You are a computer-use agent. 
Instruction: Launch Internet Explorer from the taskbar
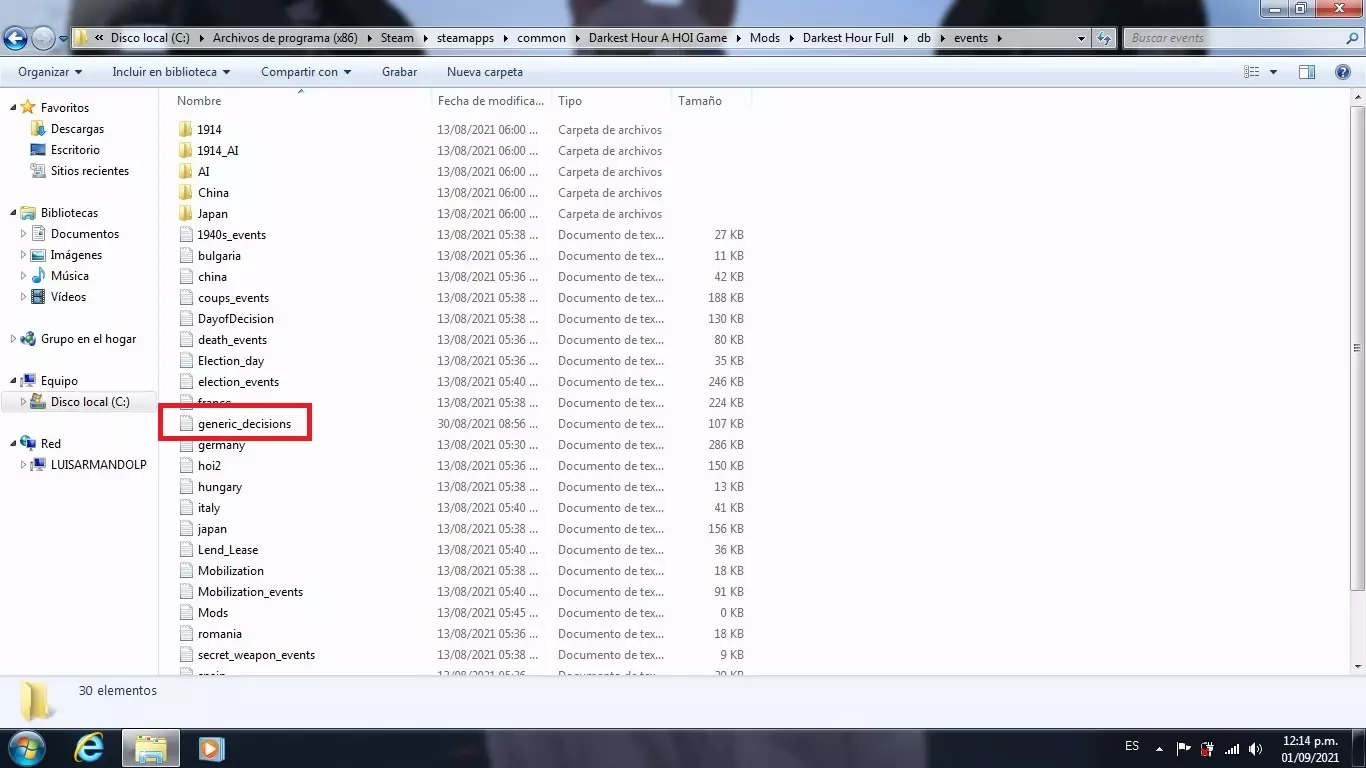[89, 748]
